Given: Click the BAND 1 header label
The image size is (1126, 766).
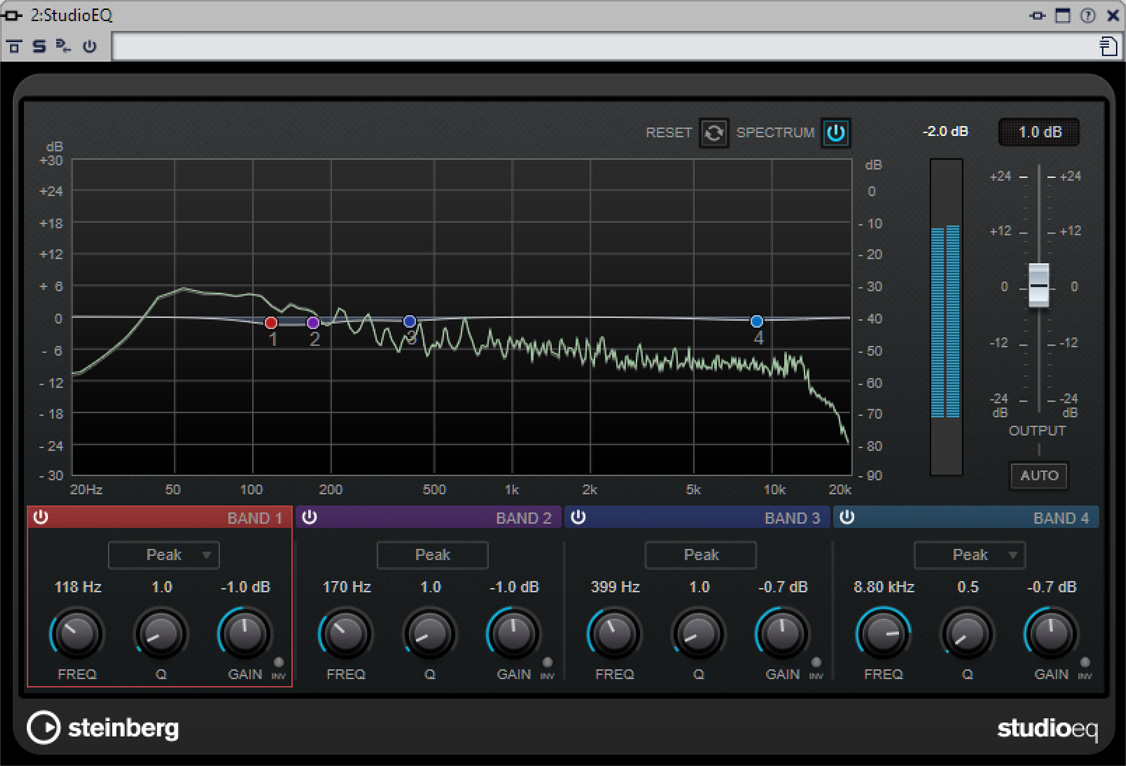Looking at the screenshot, I should click(x=255, y=518).
